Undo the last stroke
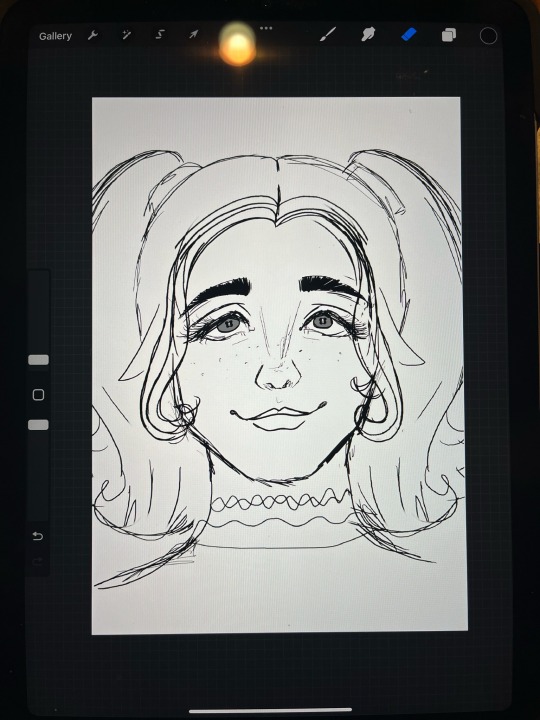Viewport: 540px width, 720px height. [x=38, y=536]
